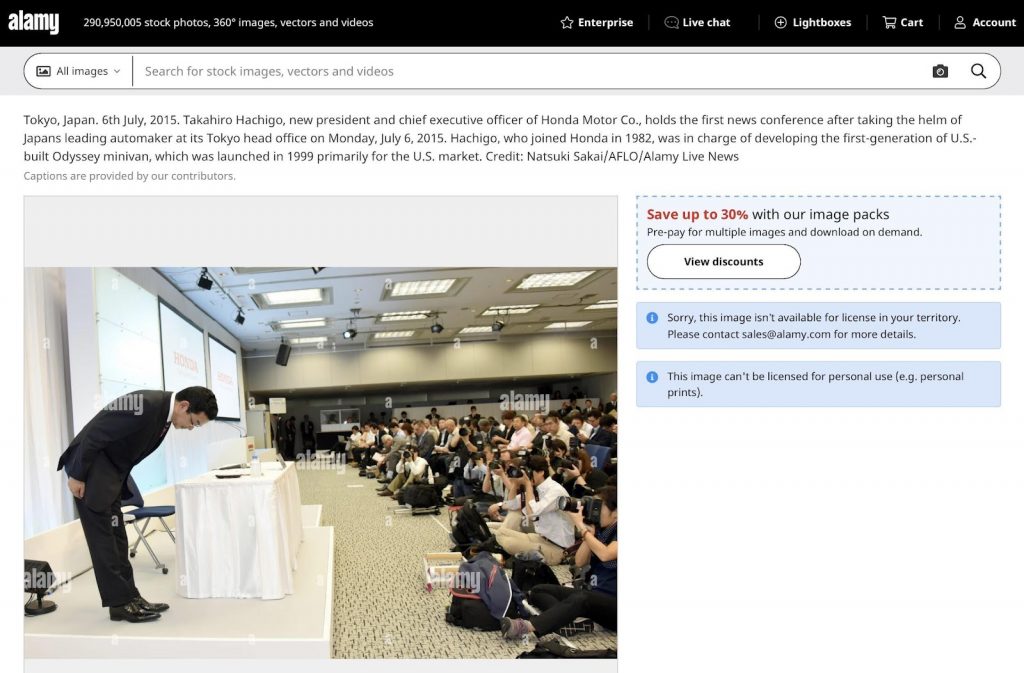Viewport: 1024px width, 673px height.
Task: Click the Account person icon
Action: (960, 22)
